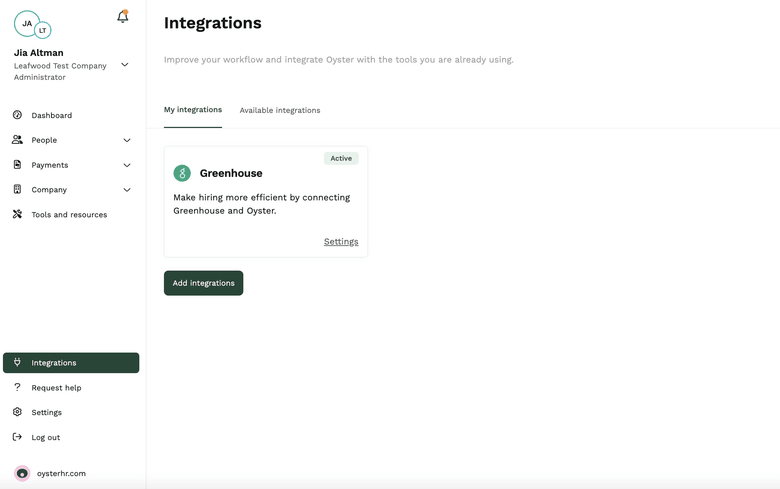
Task: Expand the Payments menu chevron
Action: click(127, 165)
